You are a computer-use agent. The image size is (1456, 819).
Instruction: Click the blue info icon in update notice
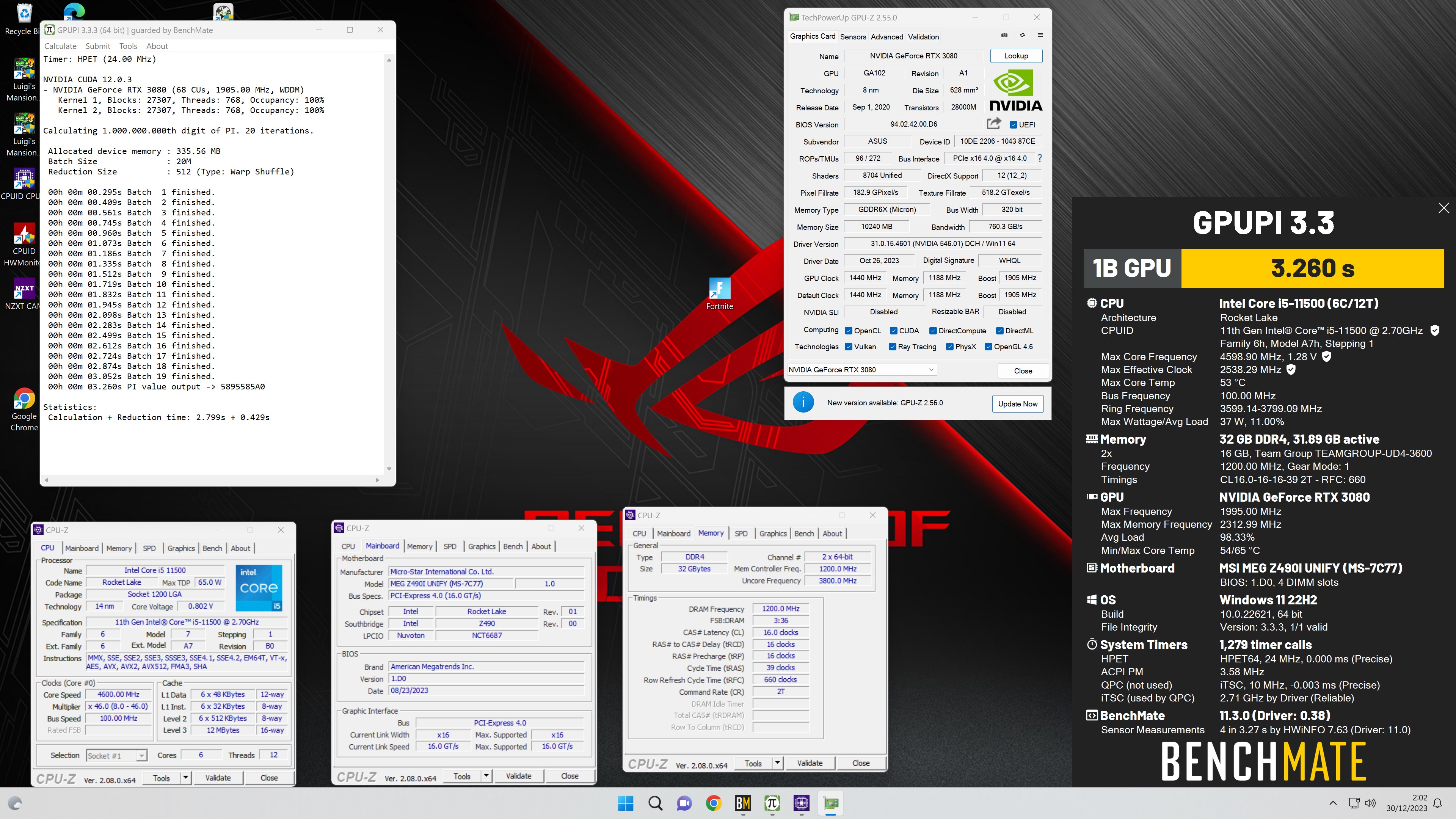click(803, 402)
